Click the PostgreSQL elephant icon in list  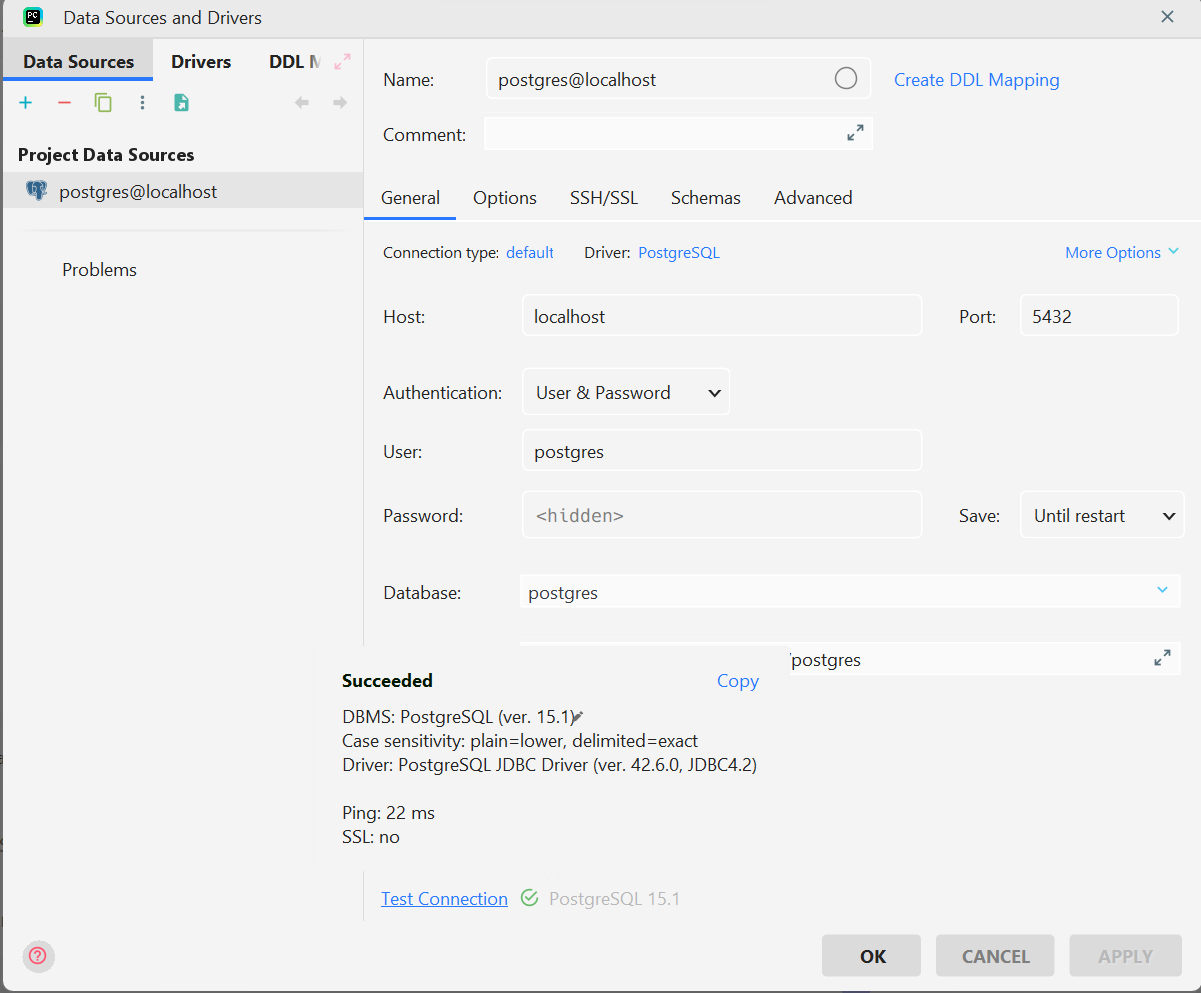point(37,191)
